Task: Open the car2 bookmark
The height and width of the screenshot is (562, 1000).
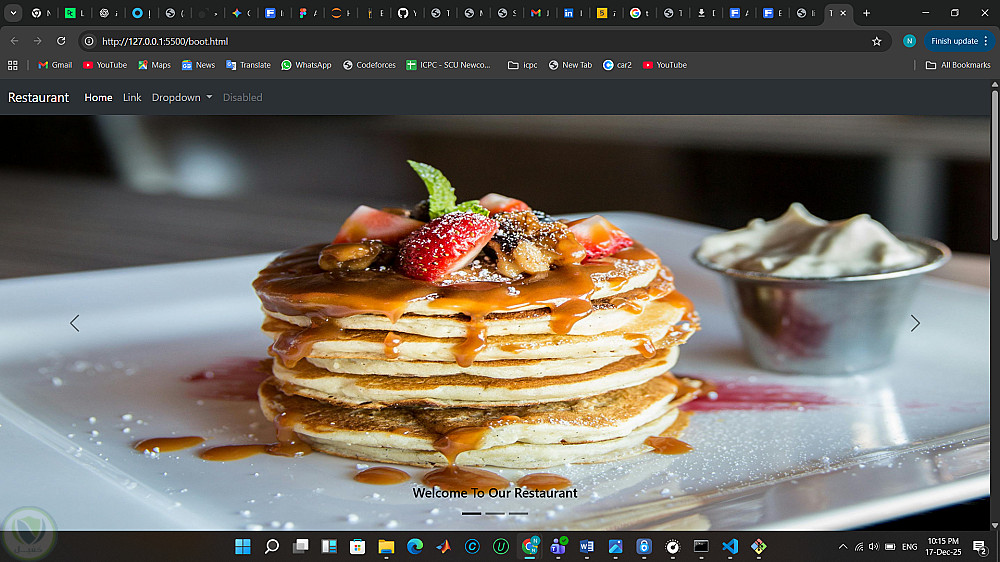Action: (617, 65)
